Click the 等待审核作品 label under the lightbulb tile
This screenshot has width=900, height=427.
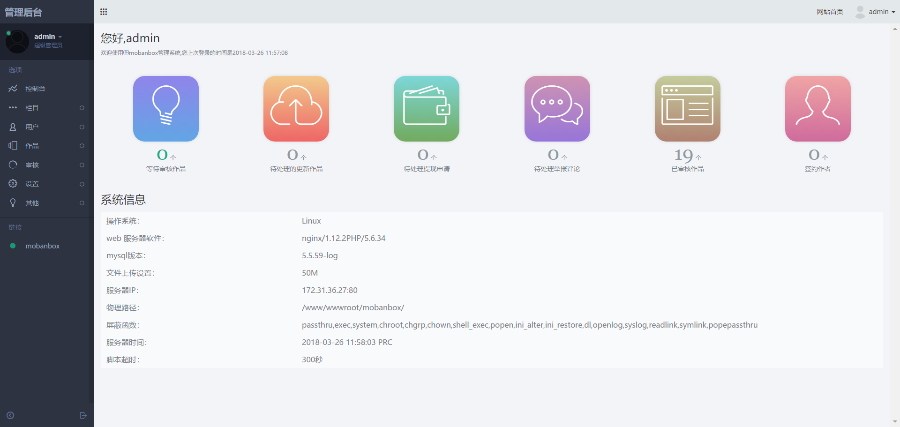[166, 169]
